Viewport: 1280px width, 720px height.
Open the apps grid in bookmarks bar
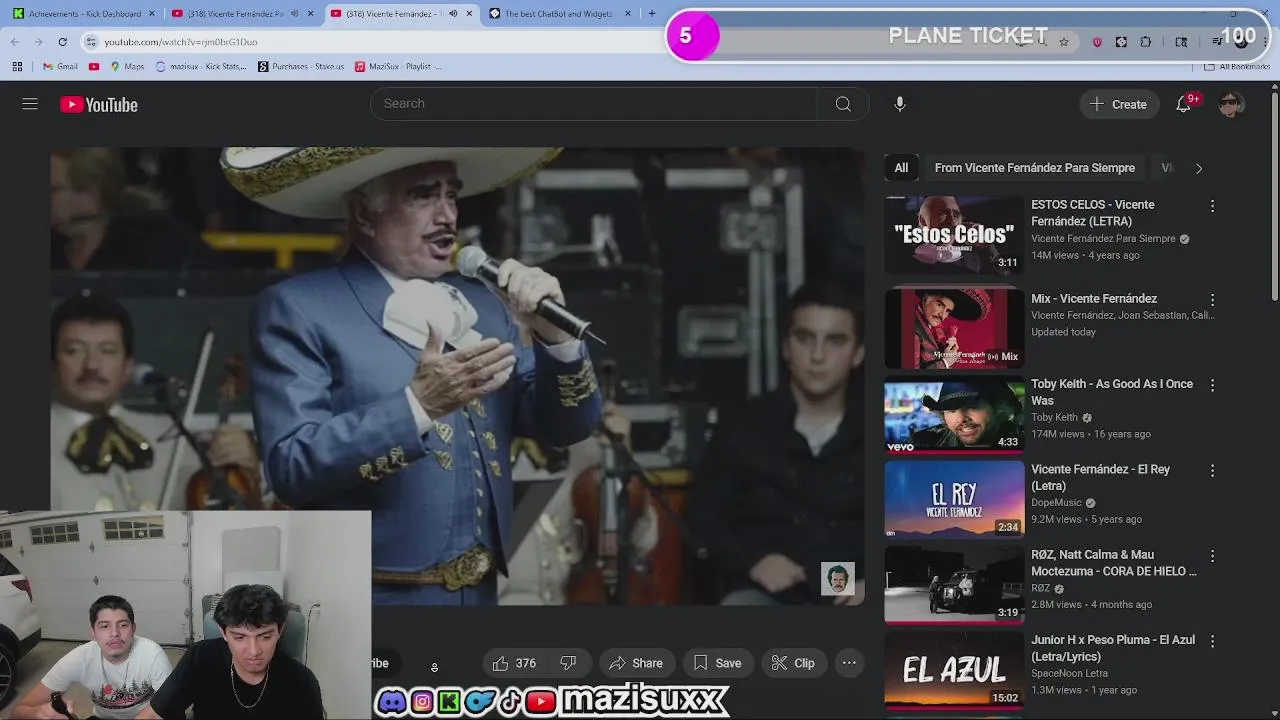17,66
